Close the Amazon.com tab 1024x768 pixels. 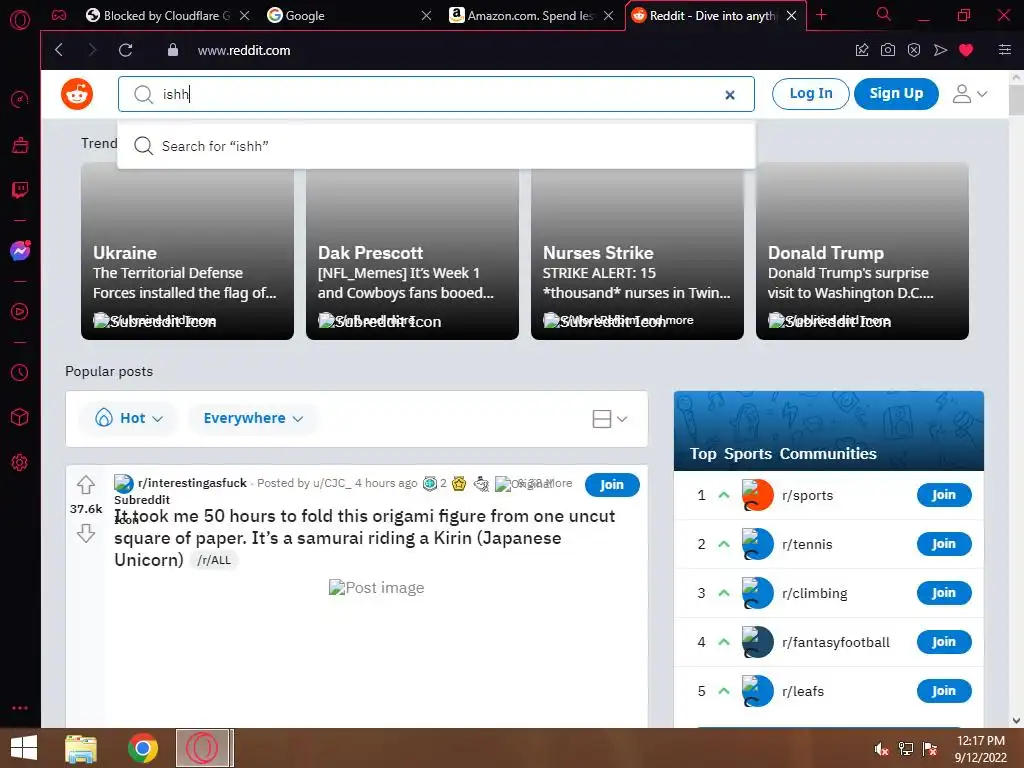click(x=609, y=16)
